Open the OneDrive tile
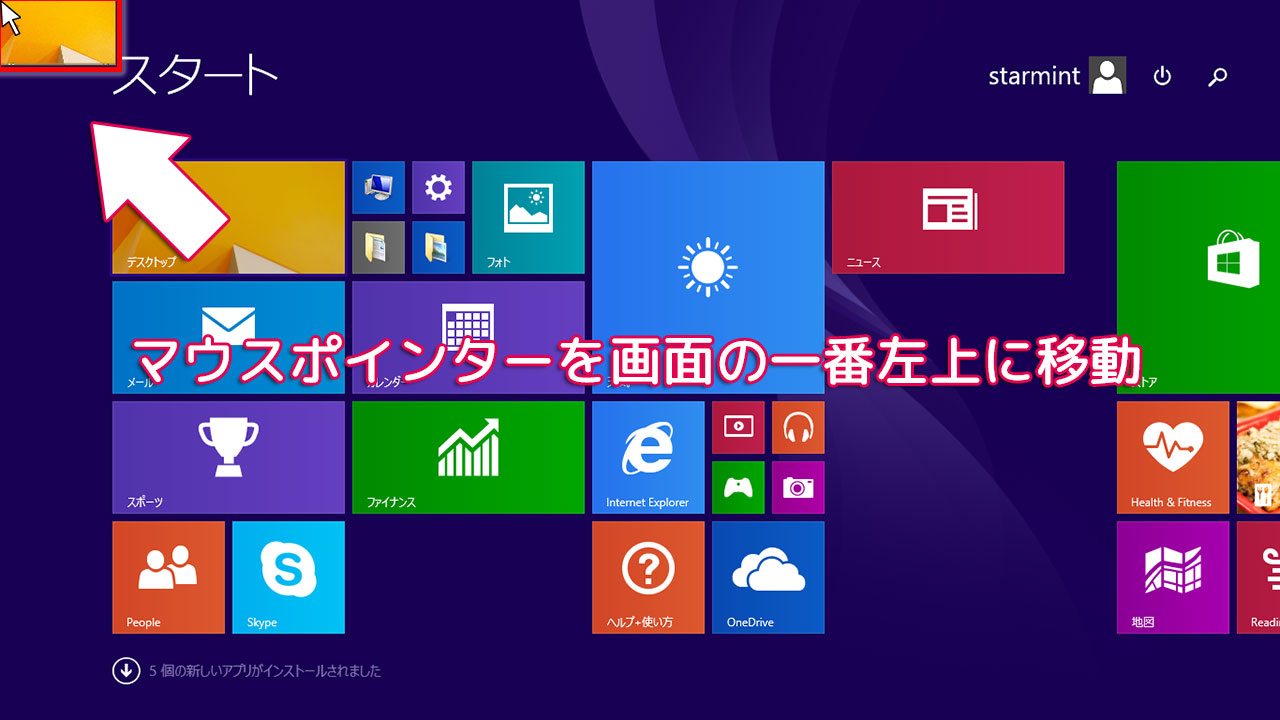1280x720 pixels. click(x=768, y=578)
